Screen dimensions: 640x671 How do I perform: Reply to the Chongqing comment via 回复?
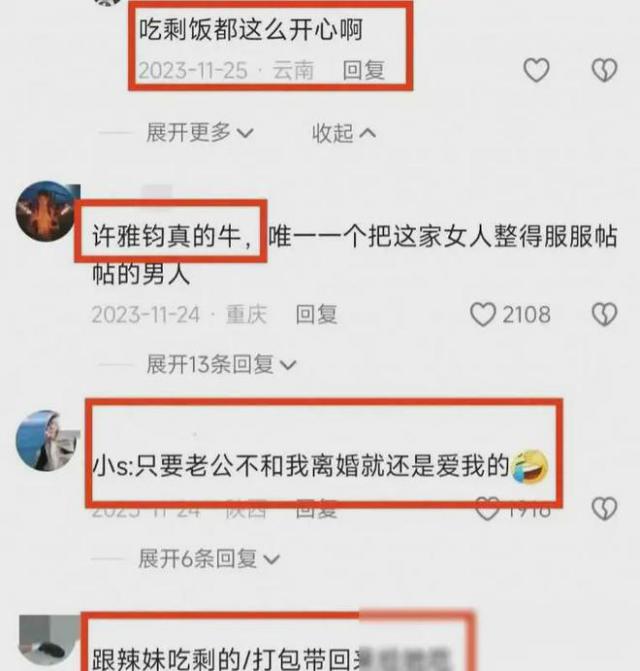317,315
